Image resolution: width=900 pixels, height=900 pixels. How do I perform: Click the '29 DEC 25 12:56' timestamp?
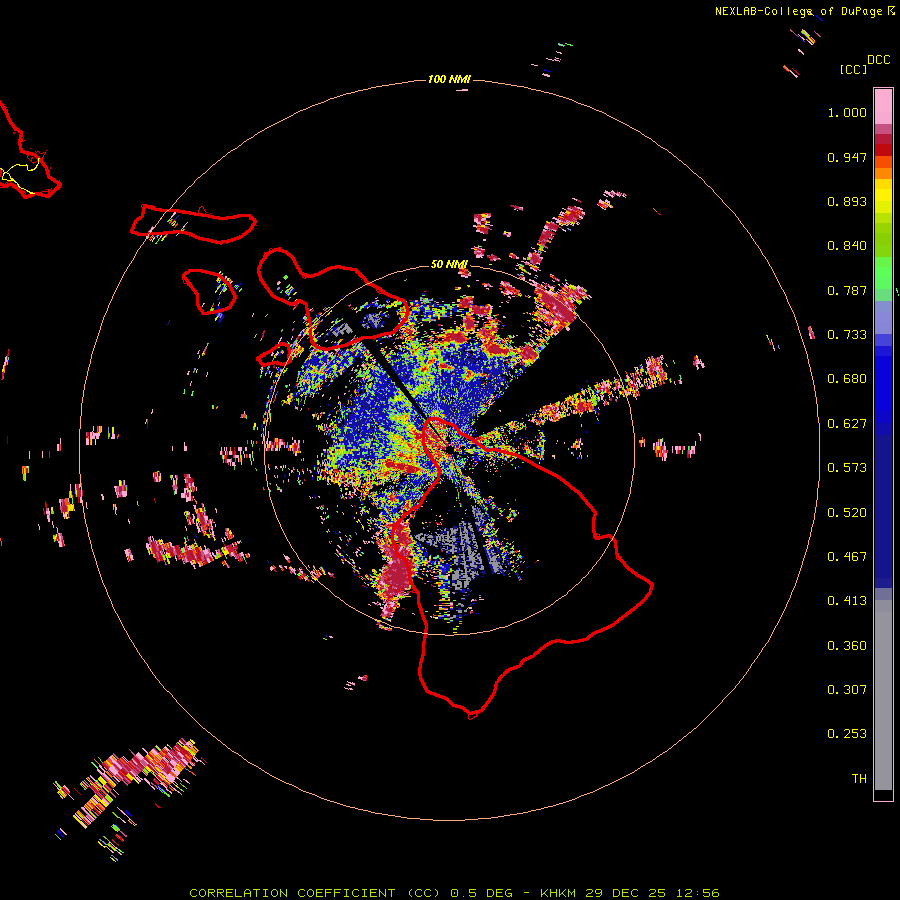click(x=653, y=893)
